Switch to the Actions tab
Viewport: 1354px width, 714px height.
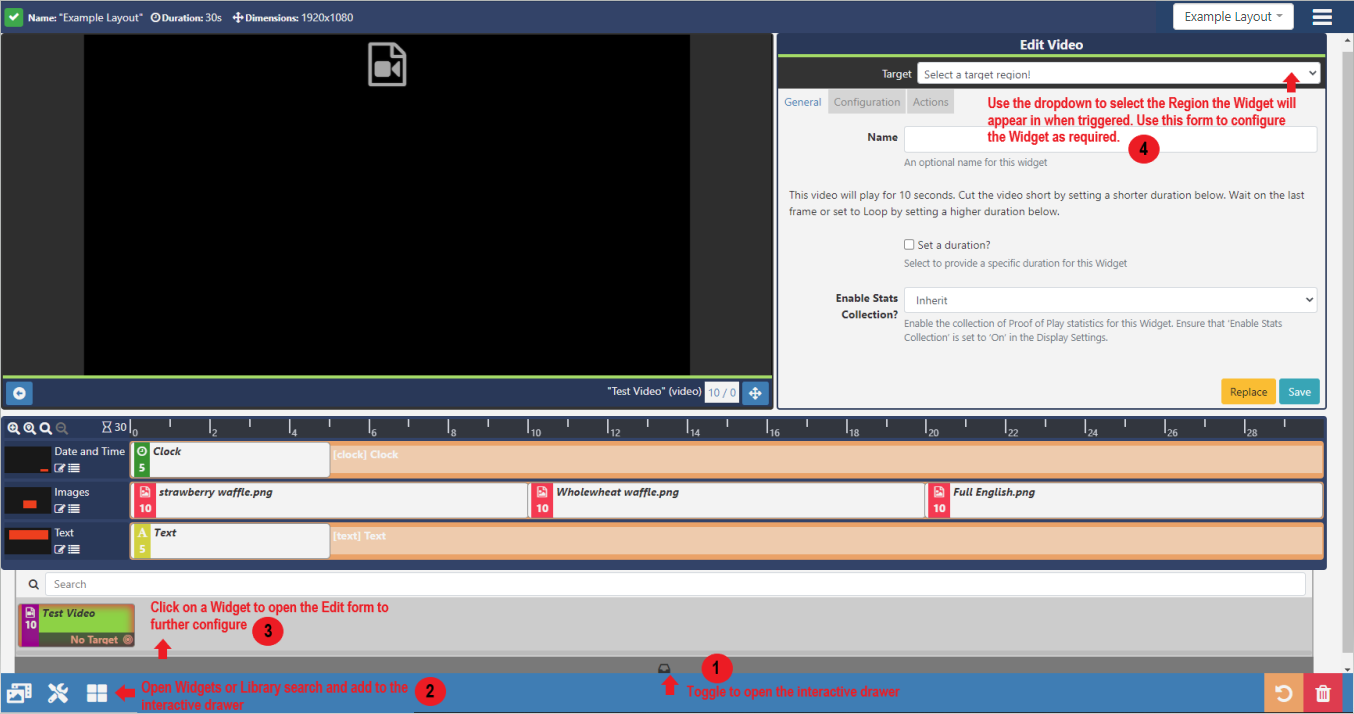(x=930, y=102)
